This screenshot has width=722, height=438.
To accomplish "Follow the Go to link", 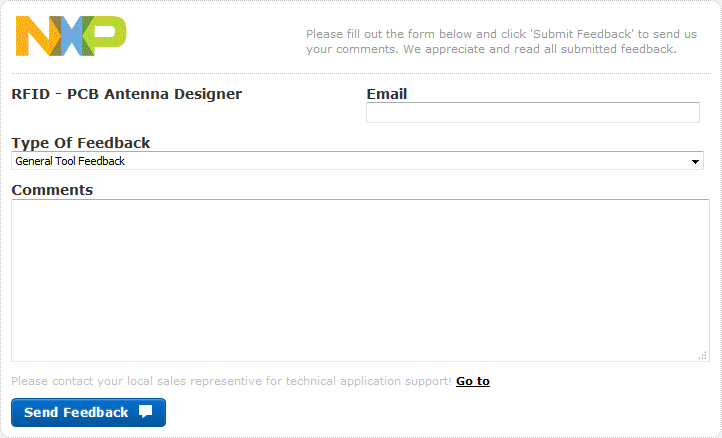I will coord(473,381).
